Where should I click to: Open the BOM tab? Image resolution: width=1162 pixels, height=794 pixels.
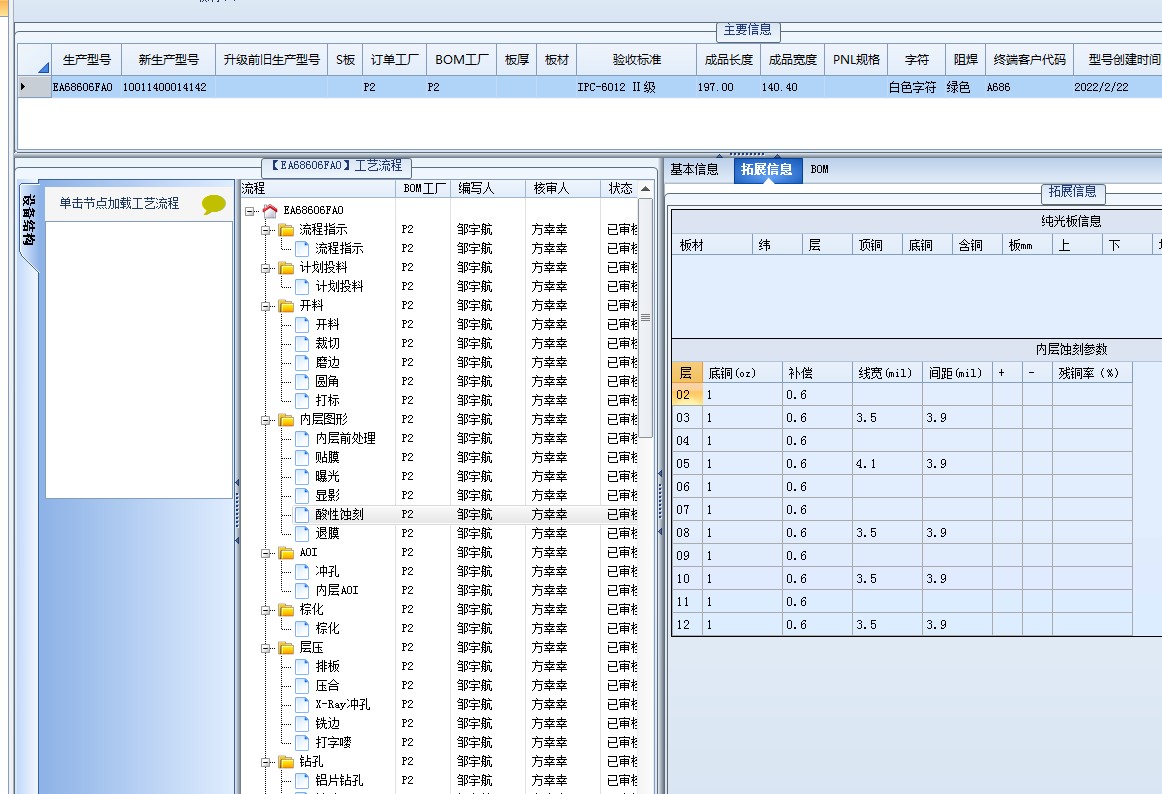pyautogui.click(x=820, y=170)
